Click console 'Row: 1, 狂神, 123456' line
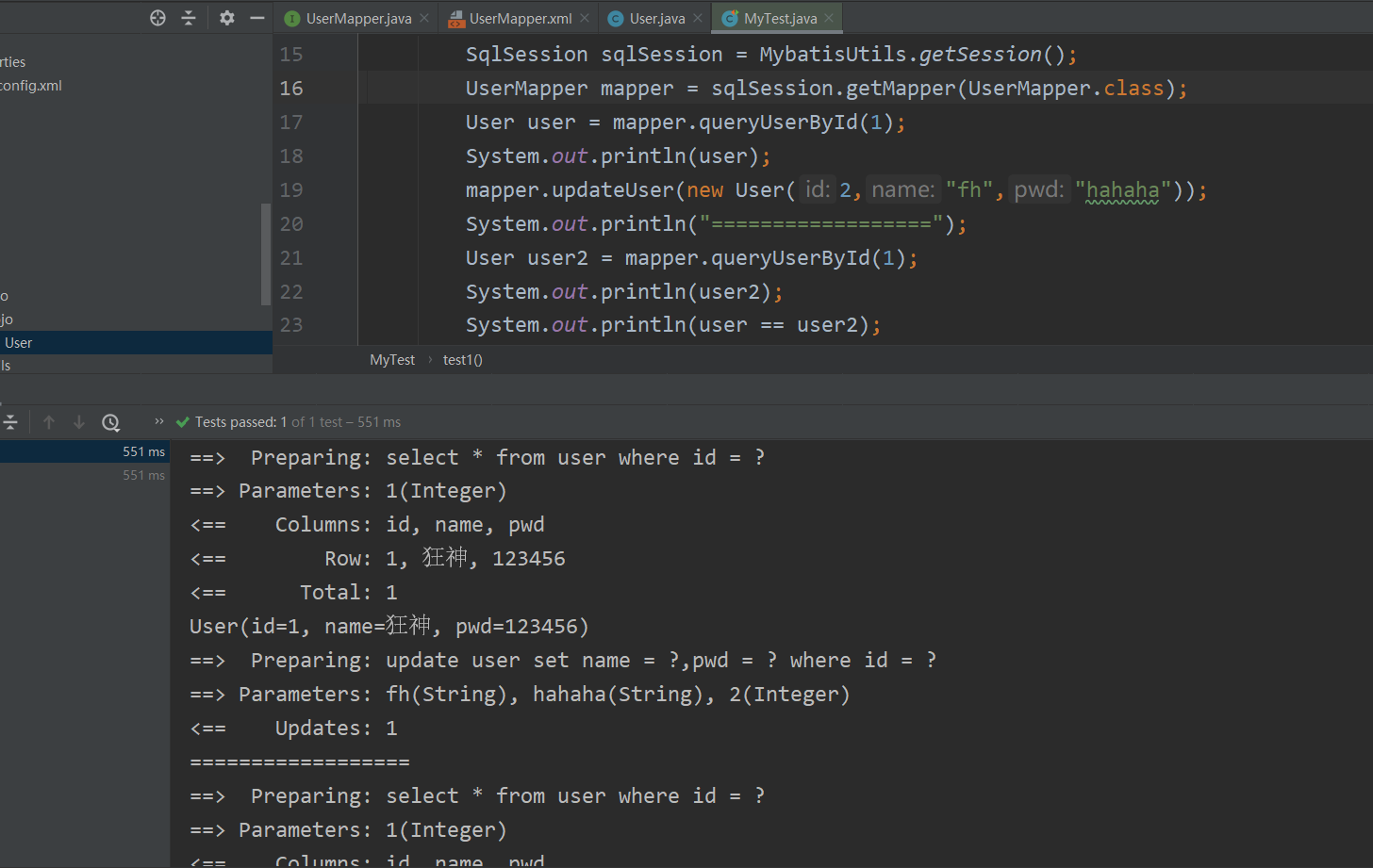 click(377, 559)
